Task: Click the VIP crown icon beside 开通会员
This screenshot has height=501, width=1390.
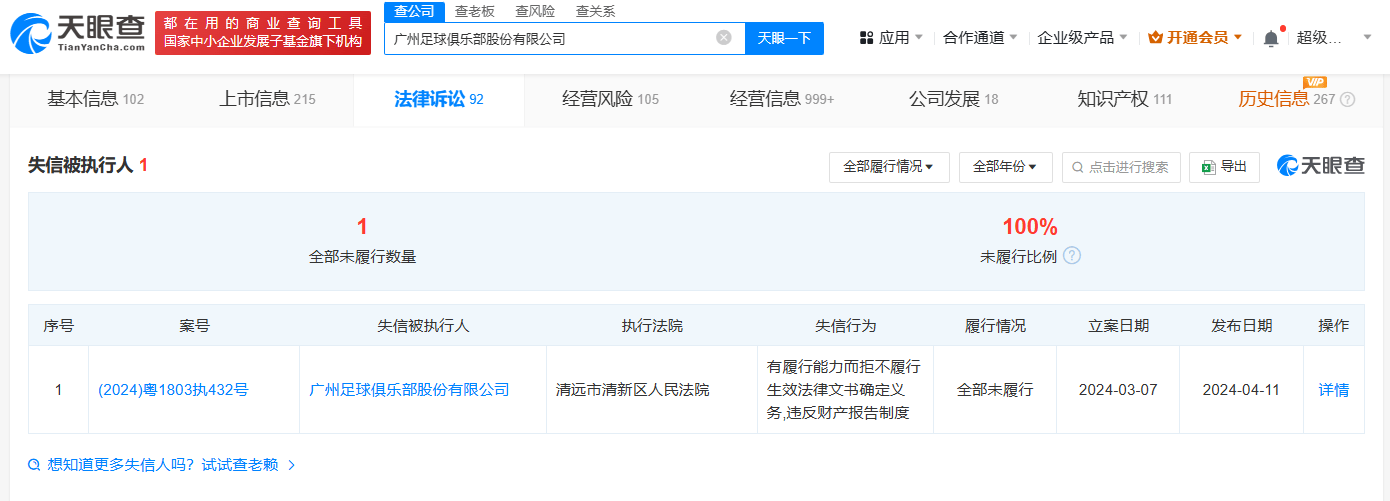Action: 1155,38
